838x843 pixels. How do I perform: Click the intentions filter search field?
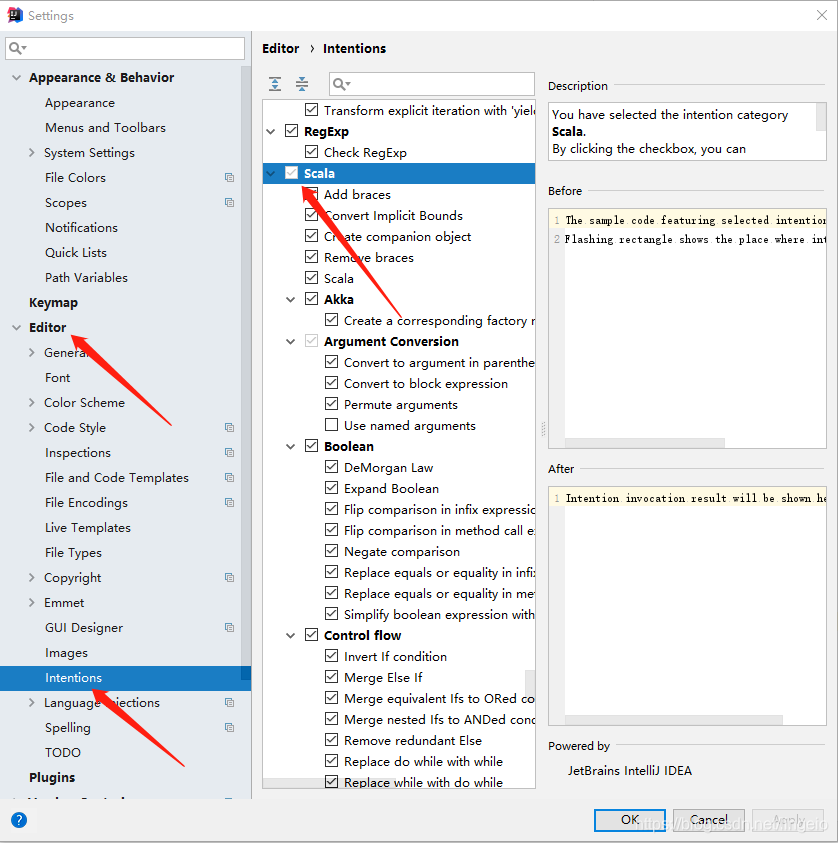(432, 84)
